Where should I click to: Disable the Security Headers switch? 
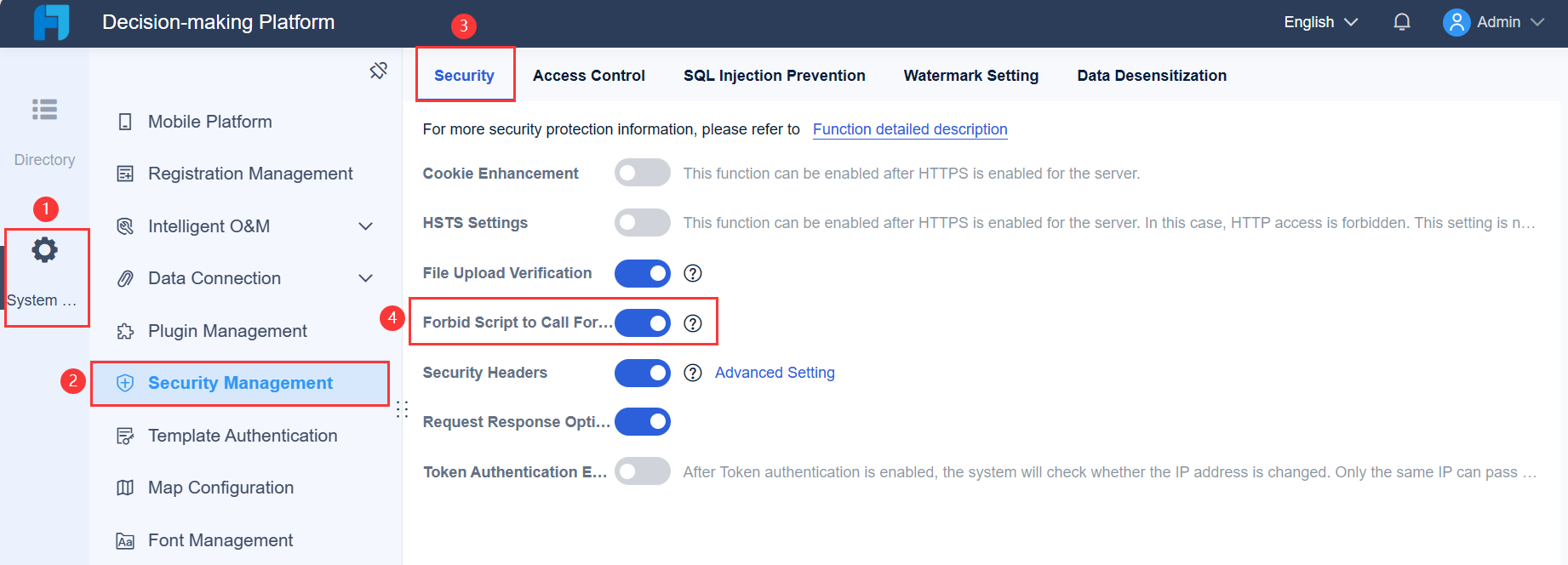pos(643,373)
